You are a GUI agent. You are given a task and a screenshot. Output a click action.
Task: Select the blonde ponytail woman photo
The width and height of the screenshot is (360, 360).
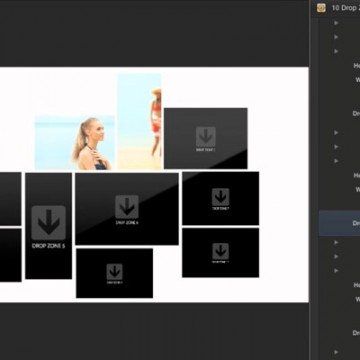pos(75,143)
